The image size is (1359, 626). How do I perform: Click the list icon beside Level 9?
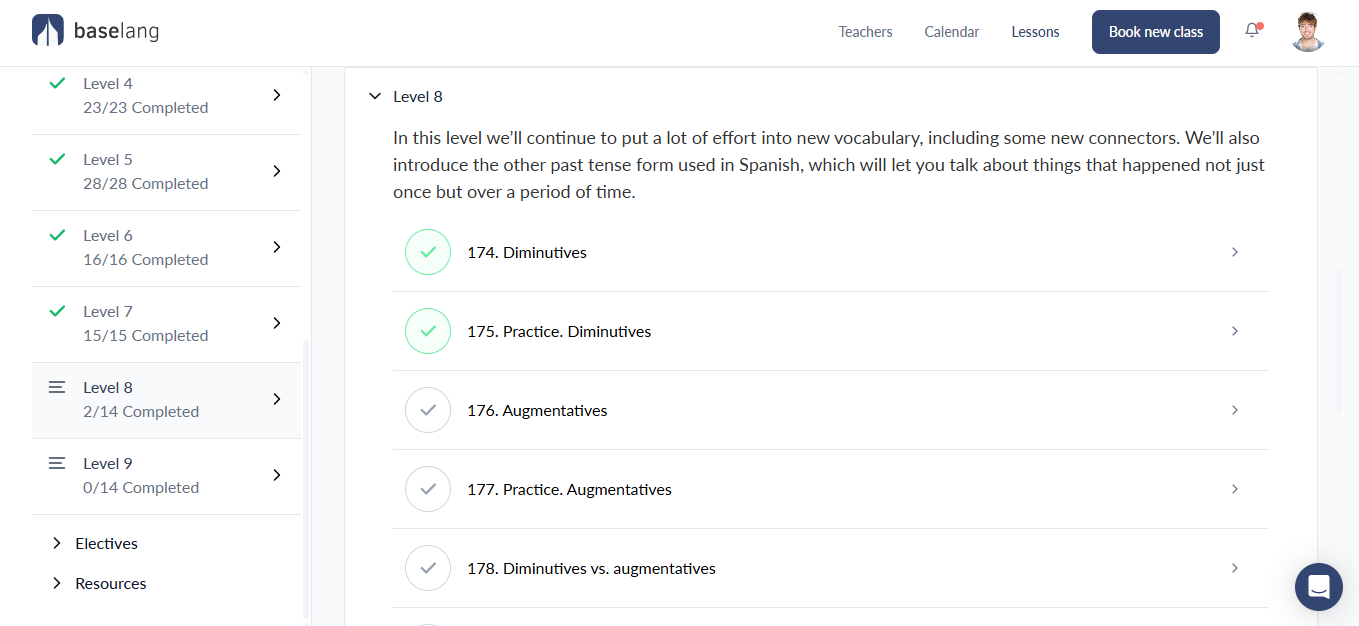pyautogui.click(x=57, y=463)
